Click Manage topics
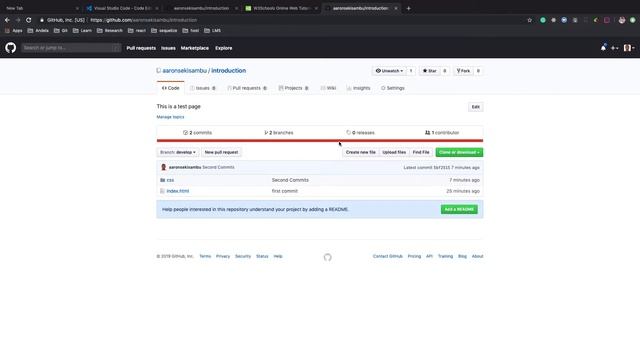This screenshot has height=360, width=640. (170, 117)
